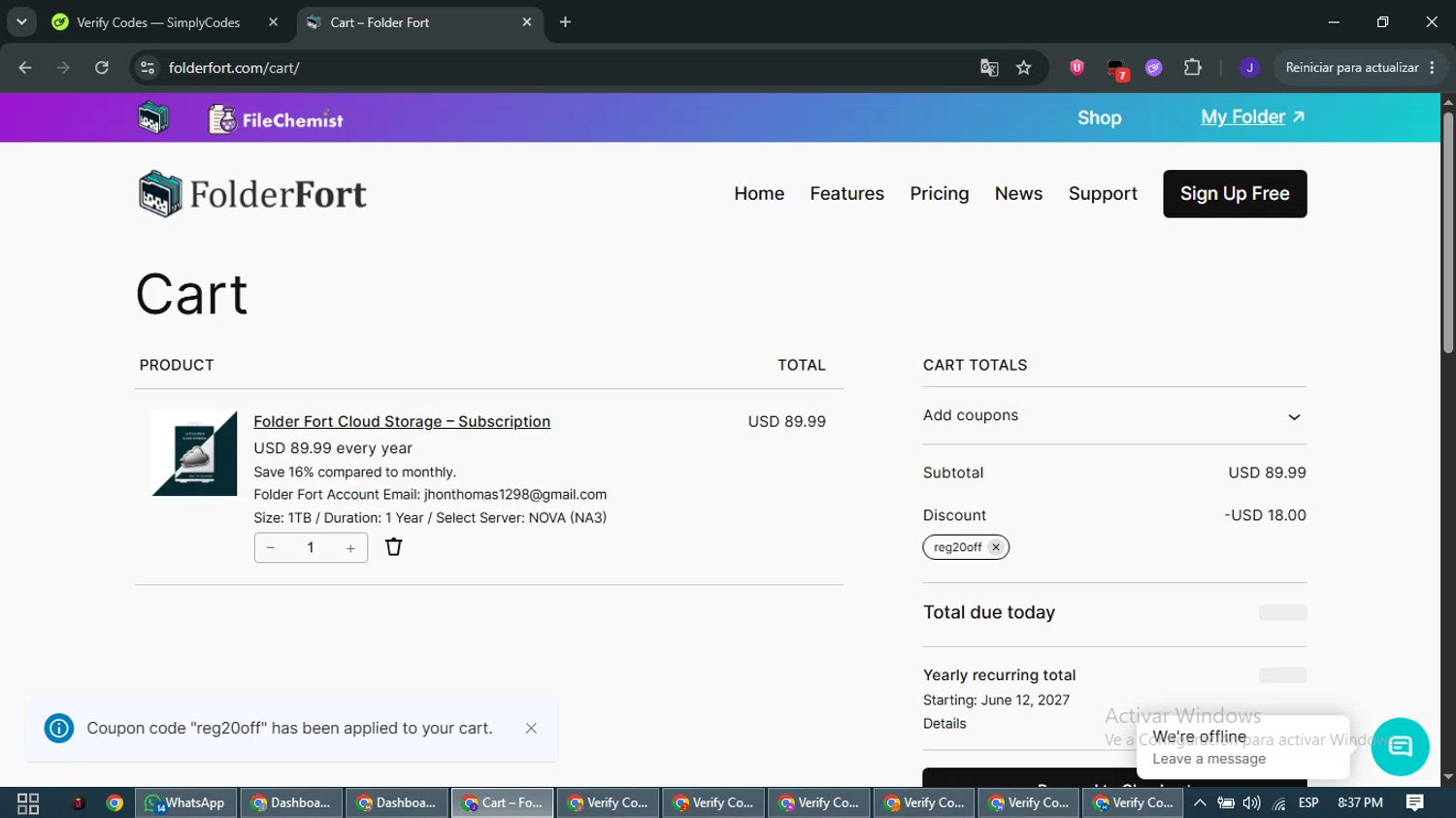Click the page vertical scrollbar
The height and width of the screenshot is (818, 1456).
click(1448, 233)
